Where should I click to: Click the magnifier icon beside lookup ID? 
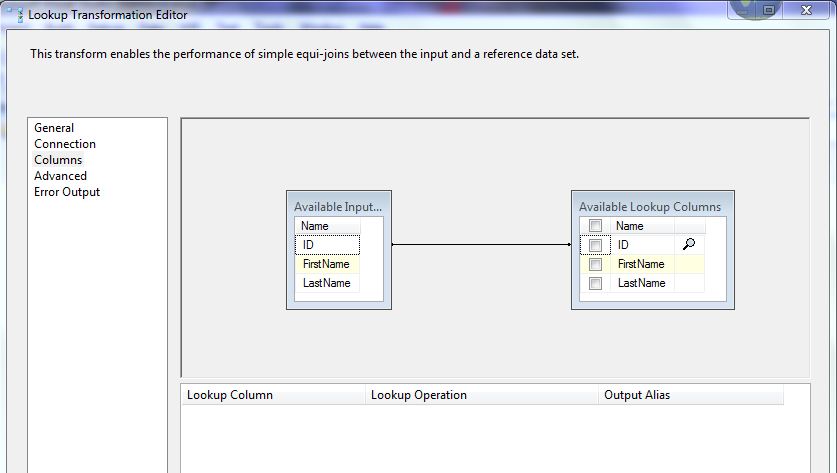[688, 244]
